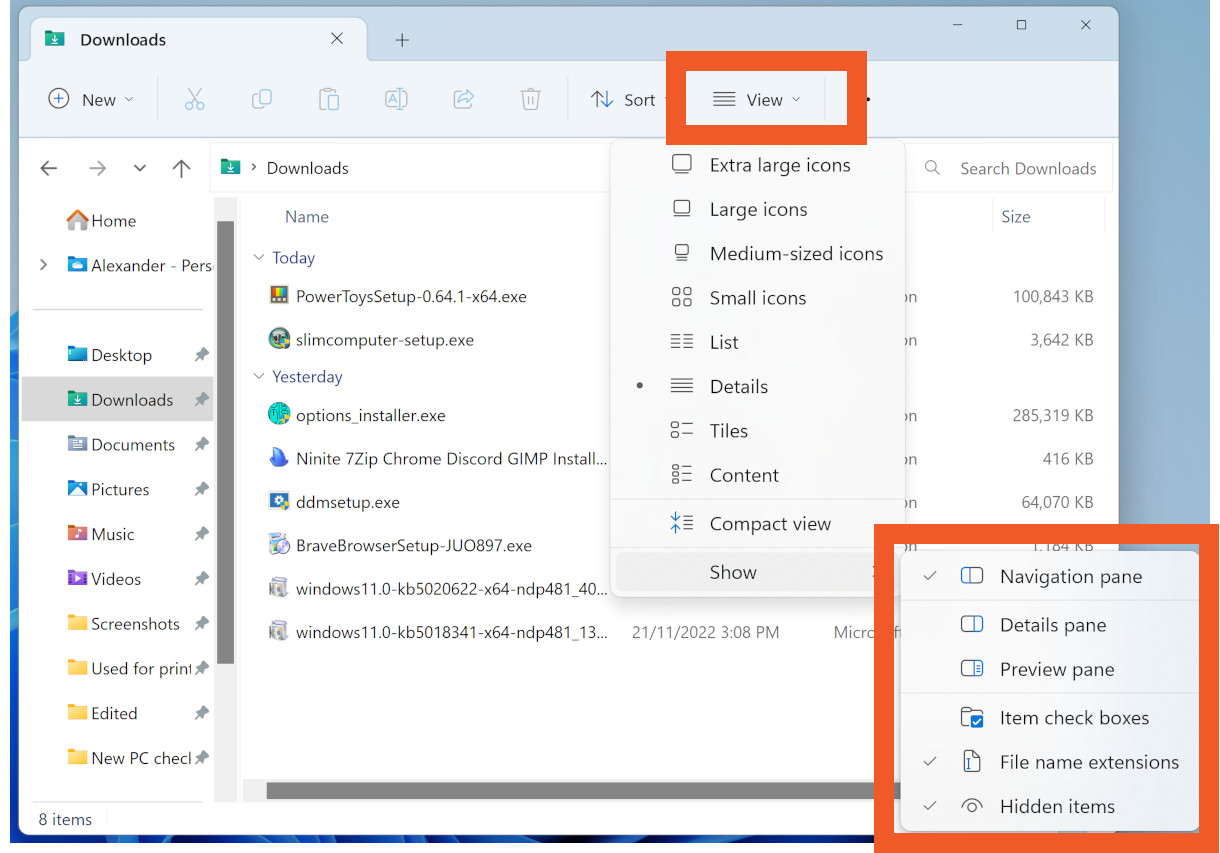
Task: Disable File name extensions option
Action: pyautogui.click(x=1088, y=762)
